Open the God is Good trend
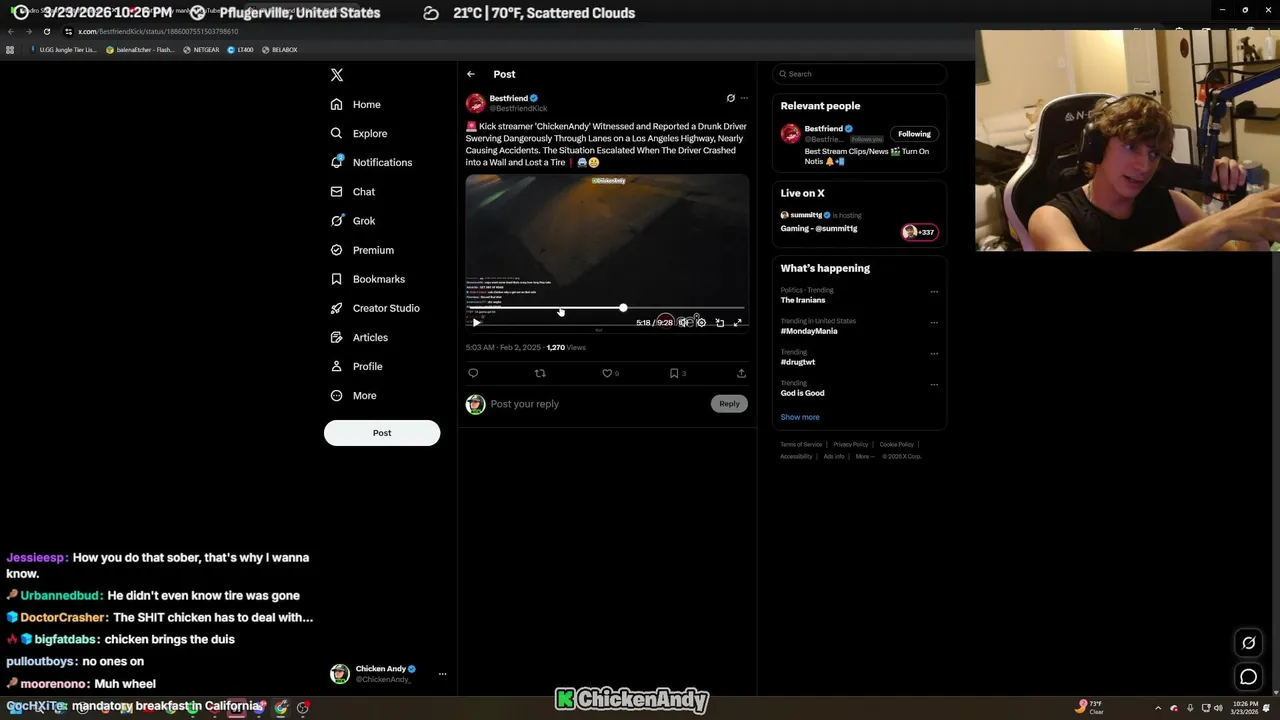Screen dimensions: 1280x720 [803, 393]
